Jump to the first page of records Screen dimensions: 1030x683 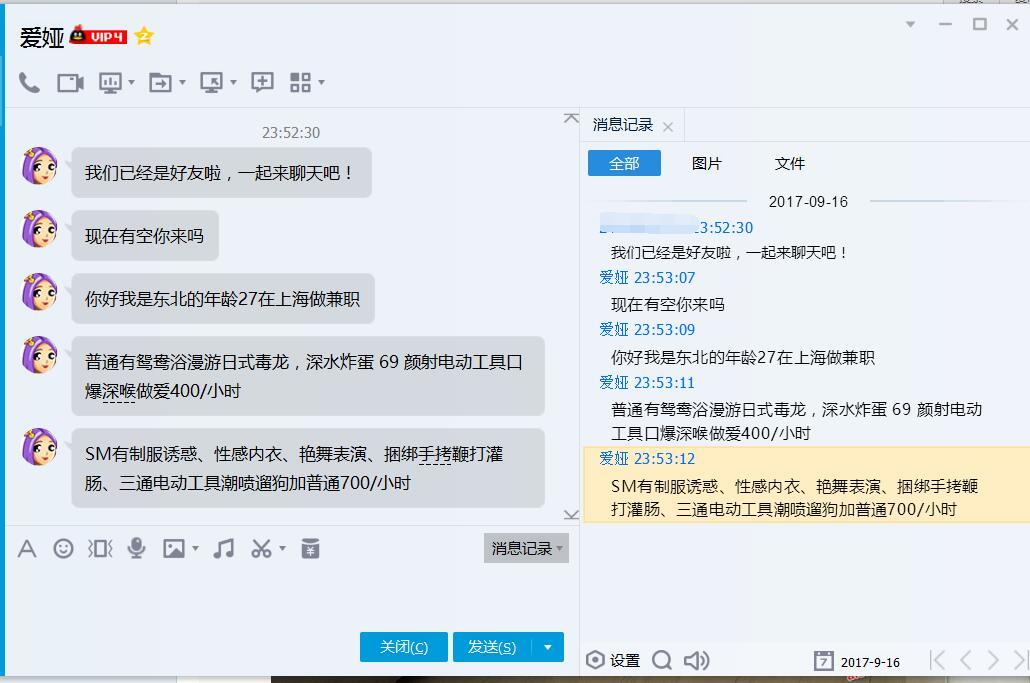(937, 660)
